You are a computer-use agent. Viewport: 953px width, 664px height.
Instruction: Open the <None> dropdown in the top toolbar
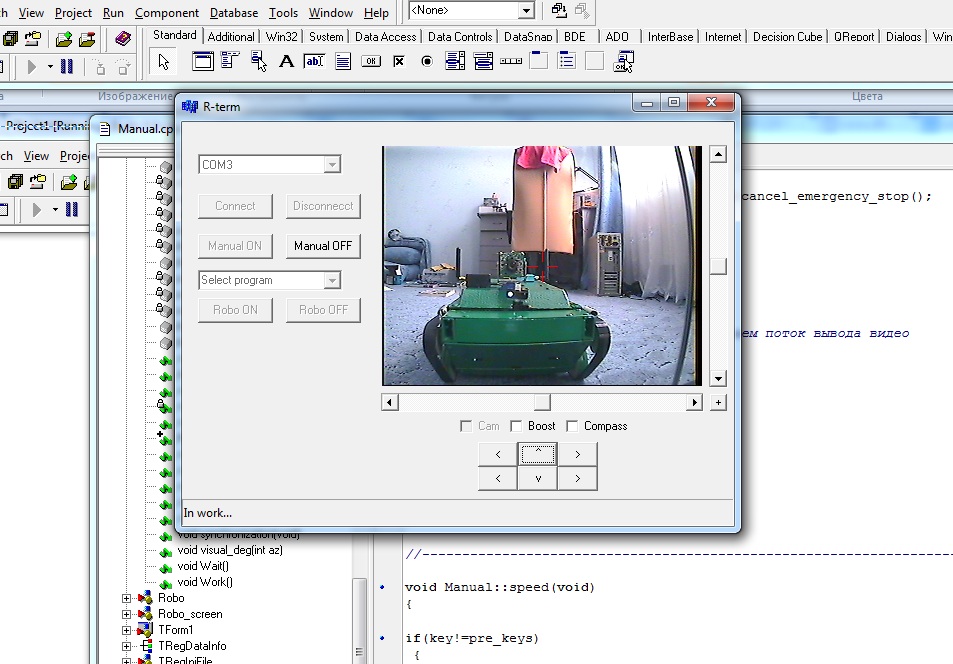pos(526,11)
